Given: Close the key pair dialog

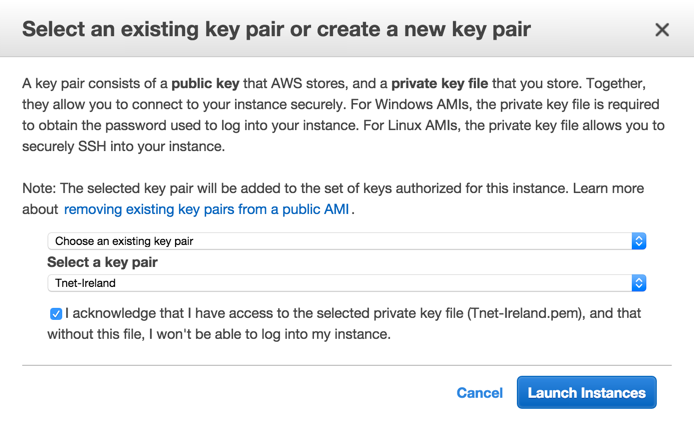Looking at the screenshot, I should coord(662,30).
